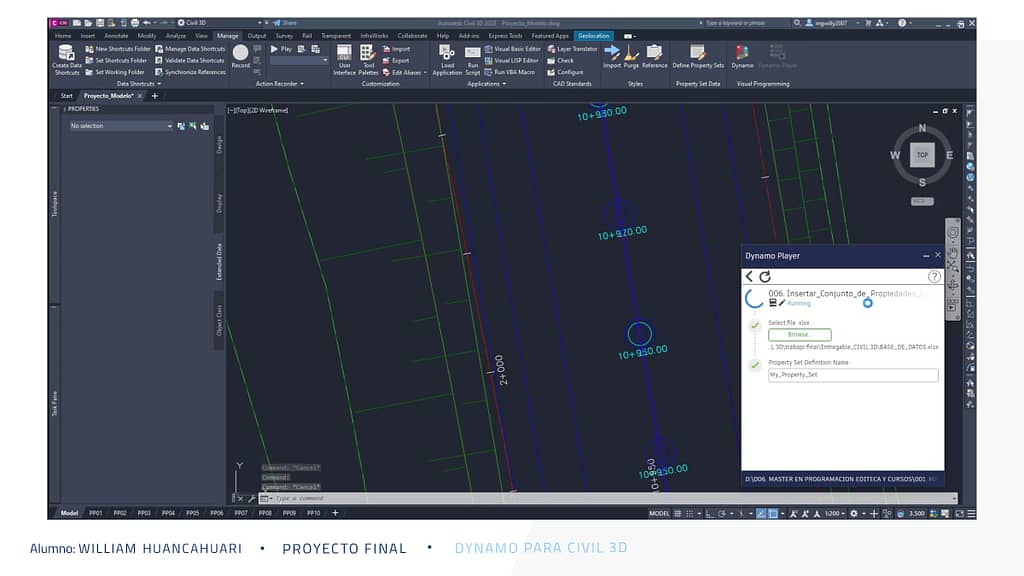Image resolution: width=1024 pixels, height=576 pixels.
Task: Open the Output ribbon tab
Action: tap(257, 36)
